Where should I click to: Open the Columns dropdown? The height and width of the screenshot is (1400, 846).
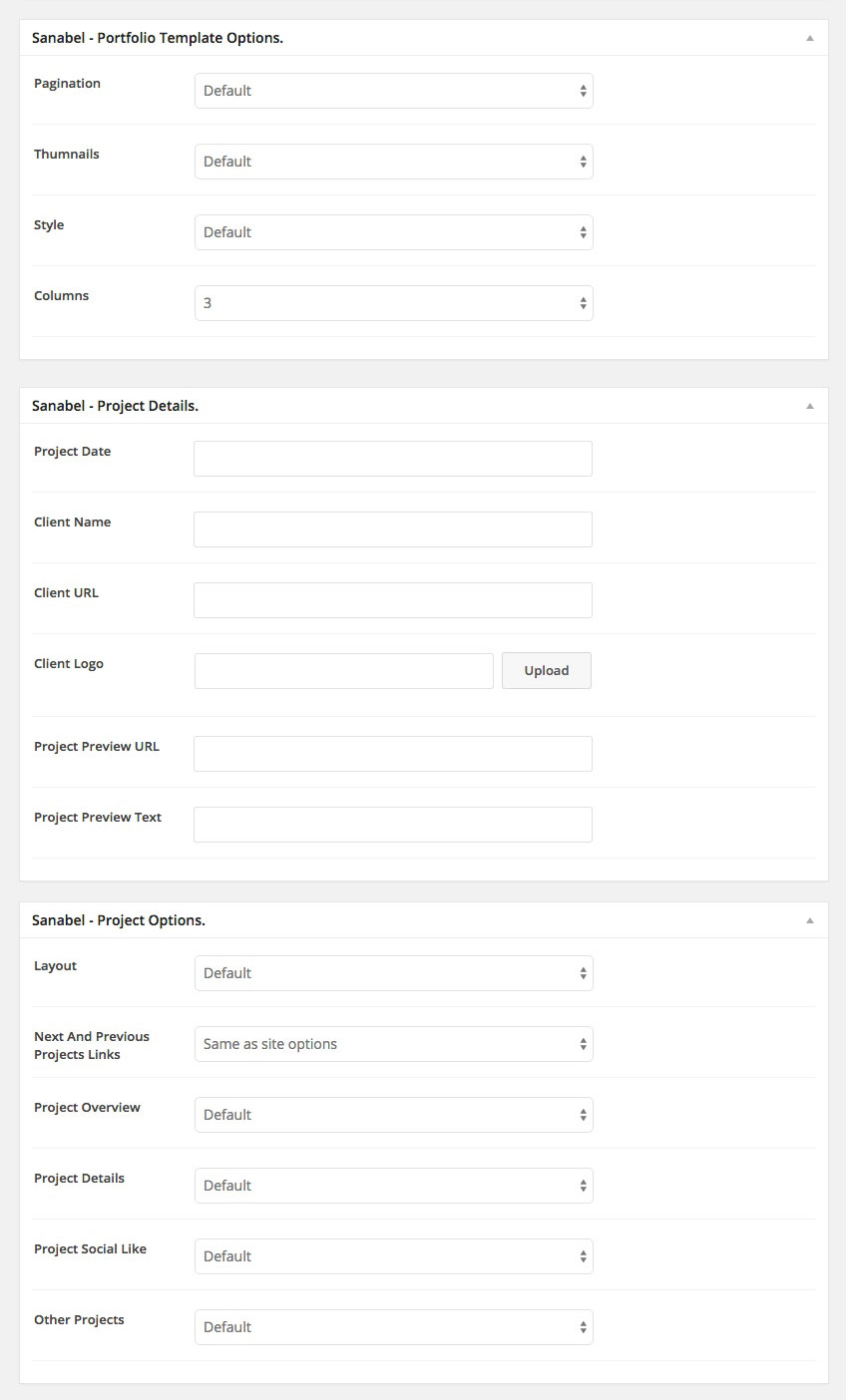pyautogui.click(x=393, y=303)
